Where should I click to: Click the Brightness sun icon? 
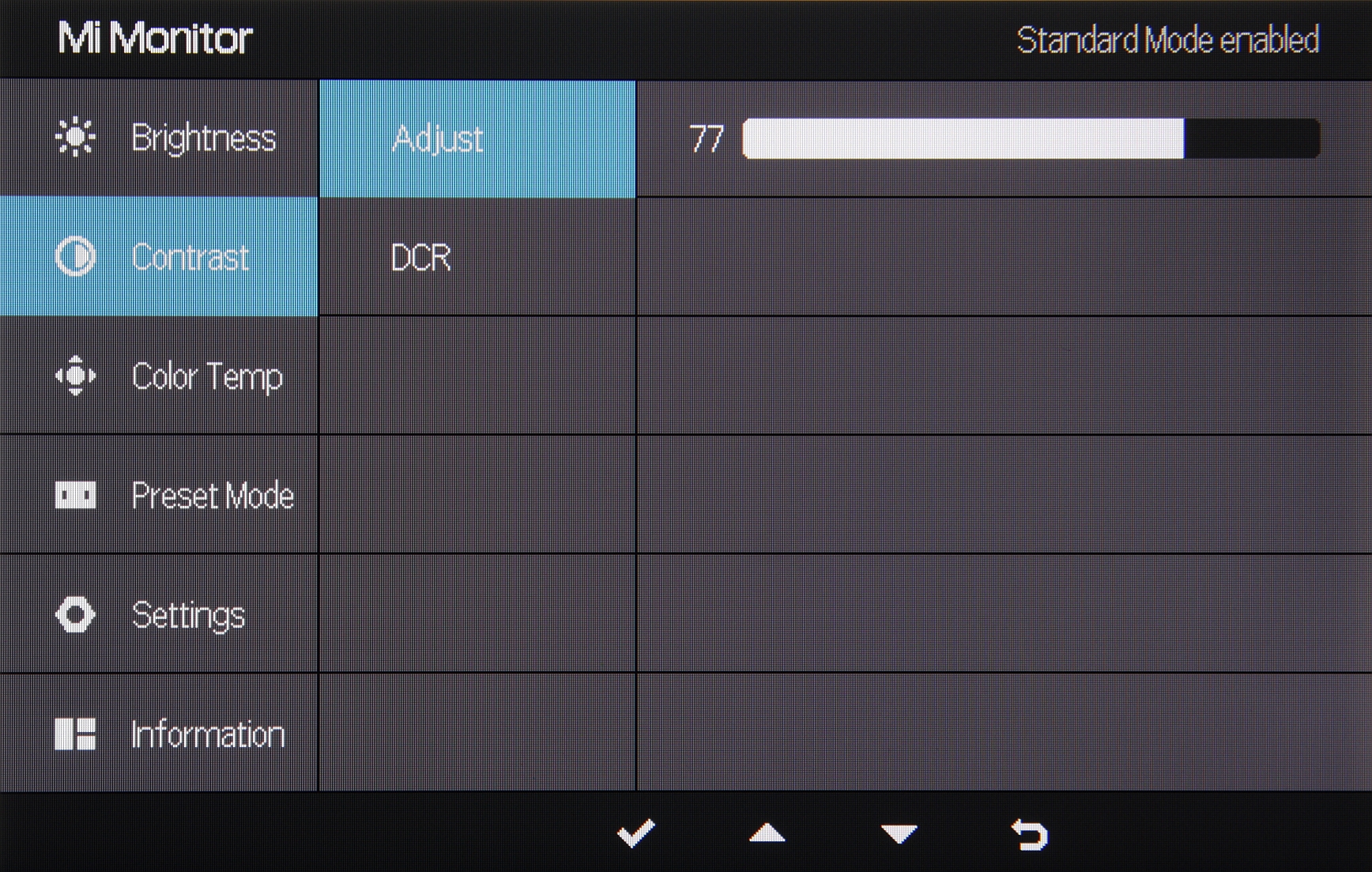[75, 138]
